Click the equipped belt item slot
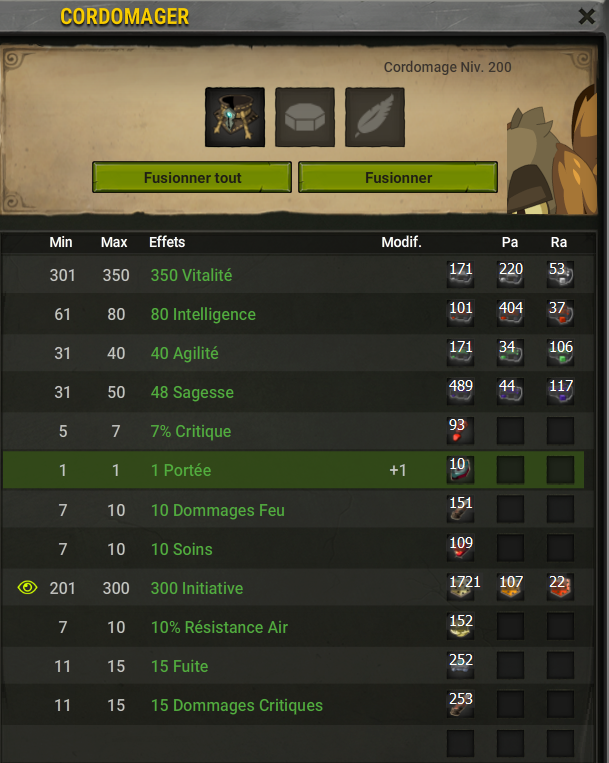 tap(235, 117)
